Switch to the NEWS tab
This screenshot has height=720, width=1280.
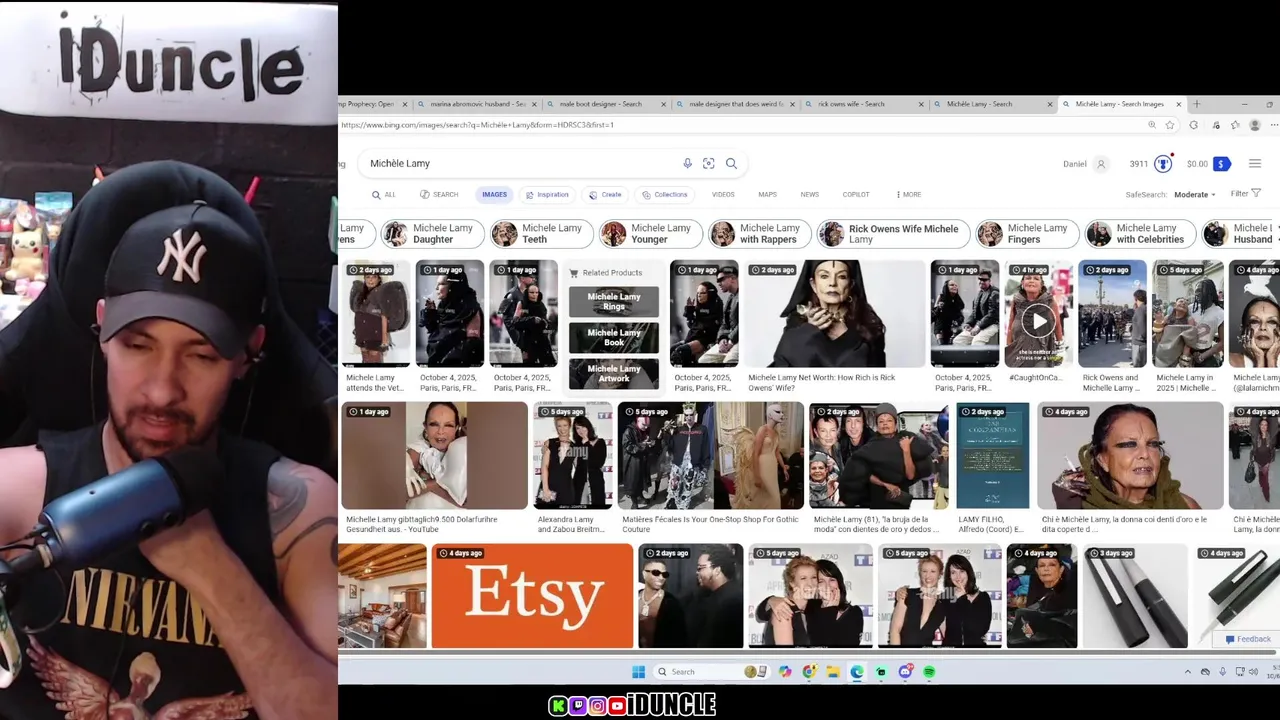810,195
